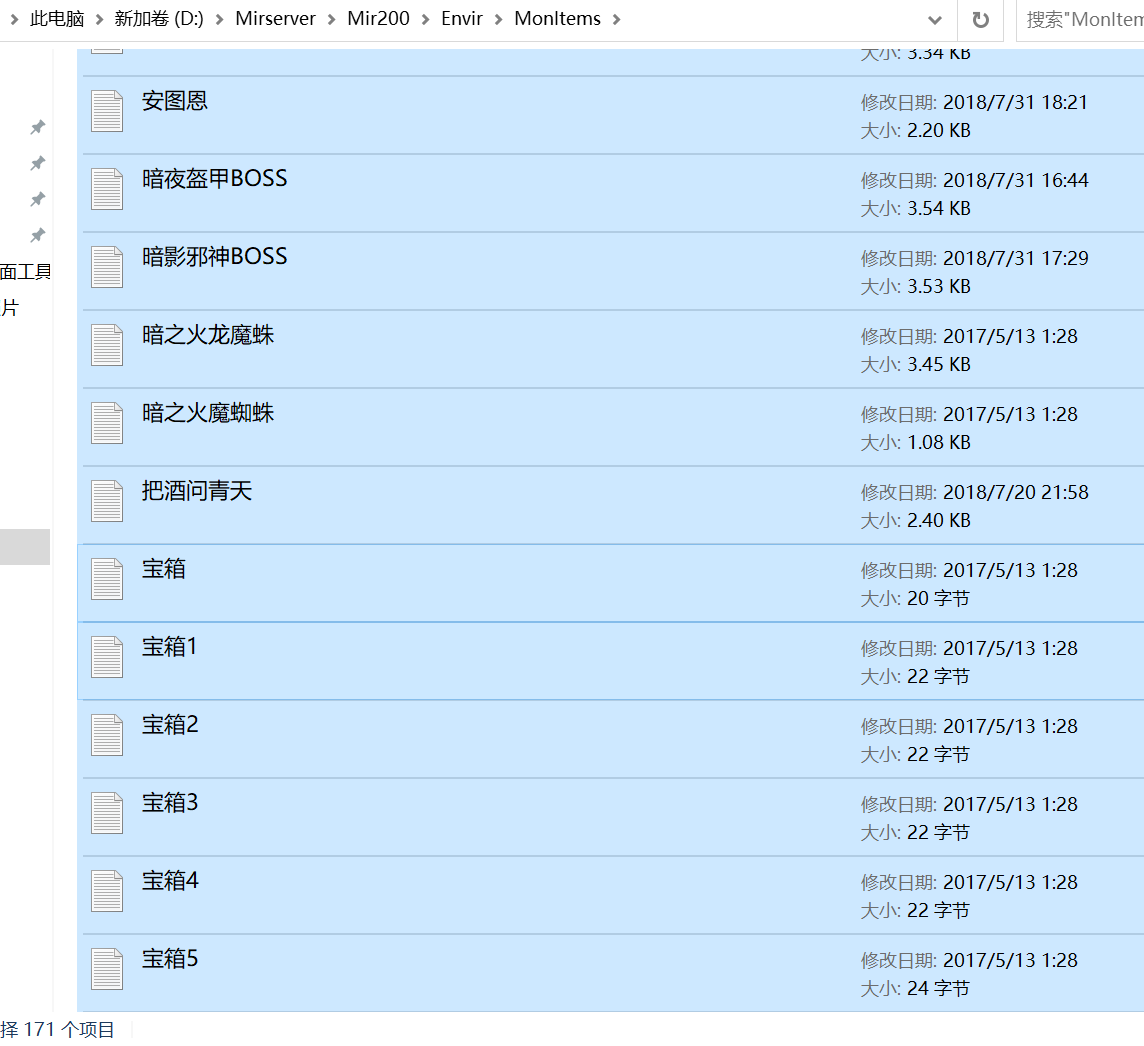Click the third pin icon in sidebar
1144x1046 pixels.
pyautogui.click(x=37, y=199)
